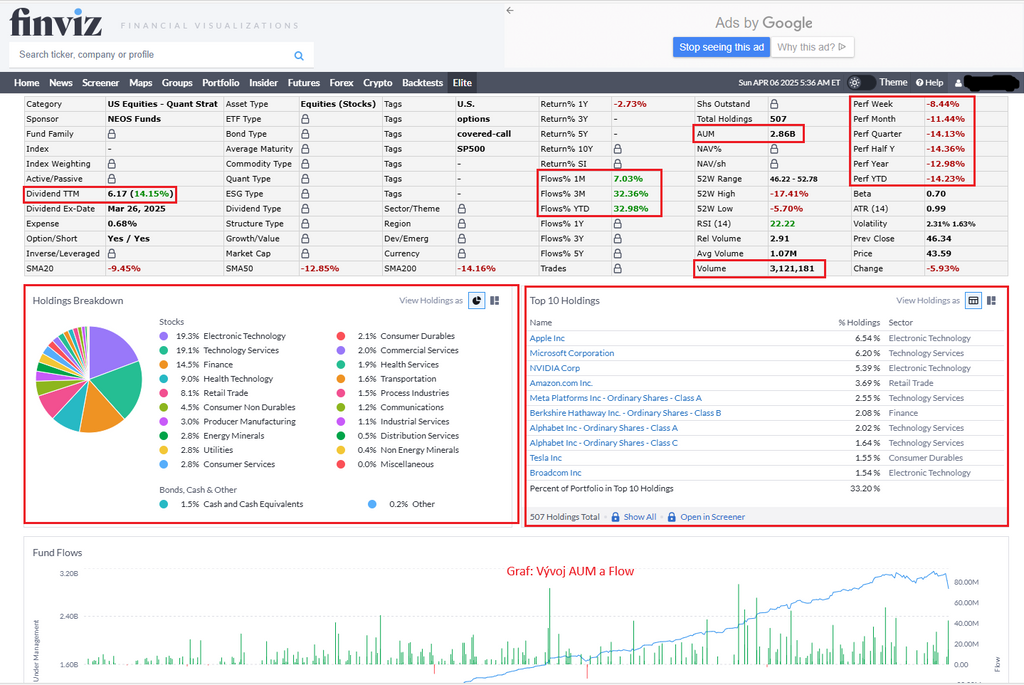Click the search magnifier icon
Viewport: 1024px width, 685px height.
pyautogui.click(x=298, y=56)
